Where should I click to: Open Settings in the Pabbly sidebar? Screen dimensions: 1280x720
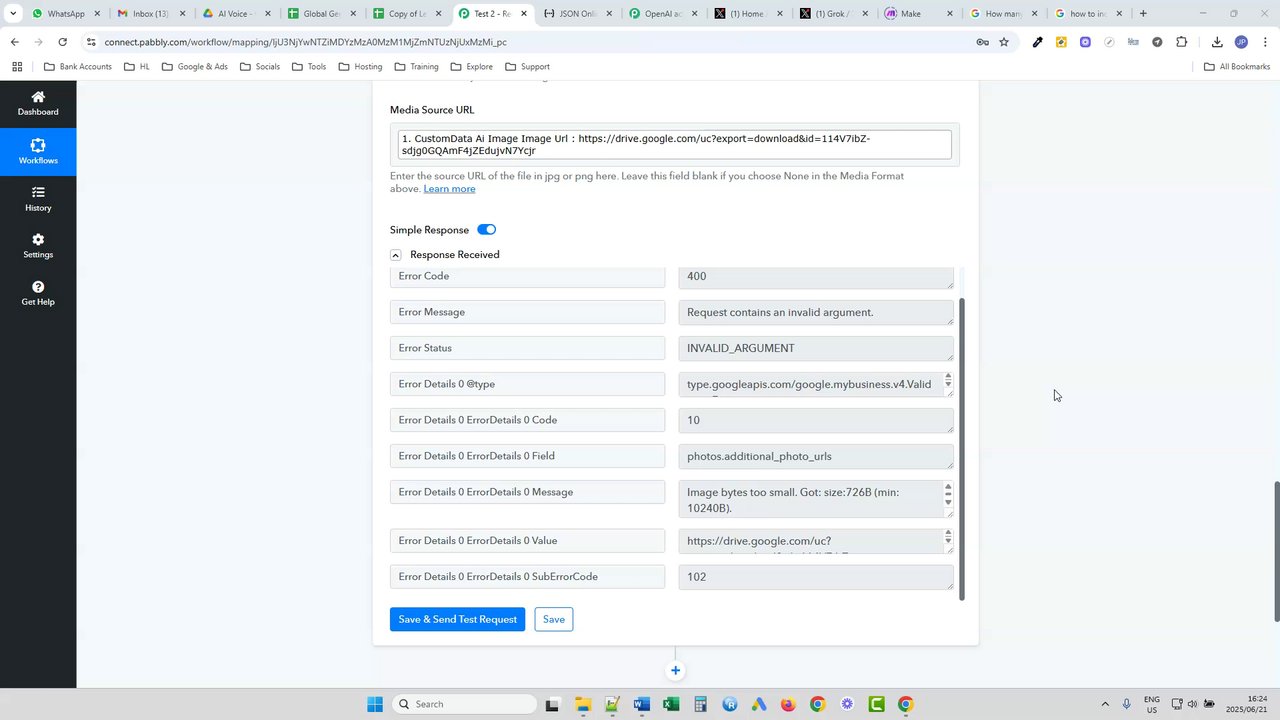[38, 246]
